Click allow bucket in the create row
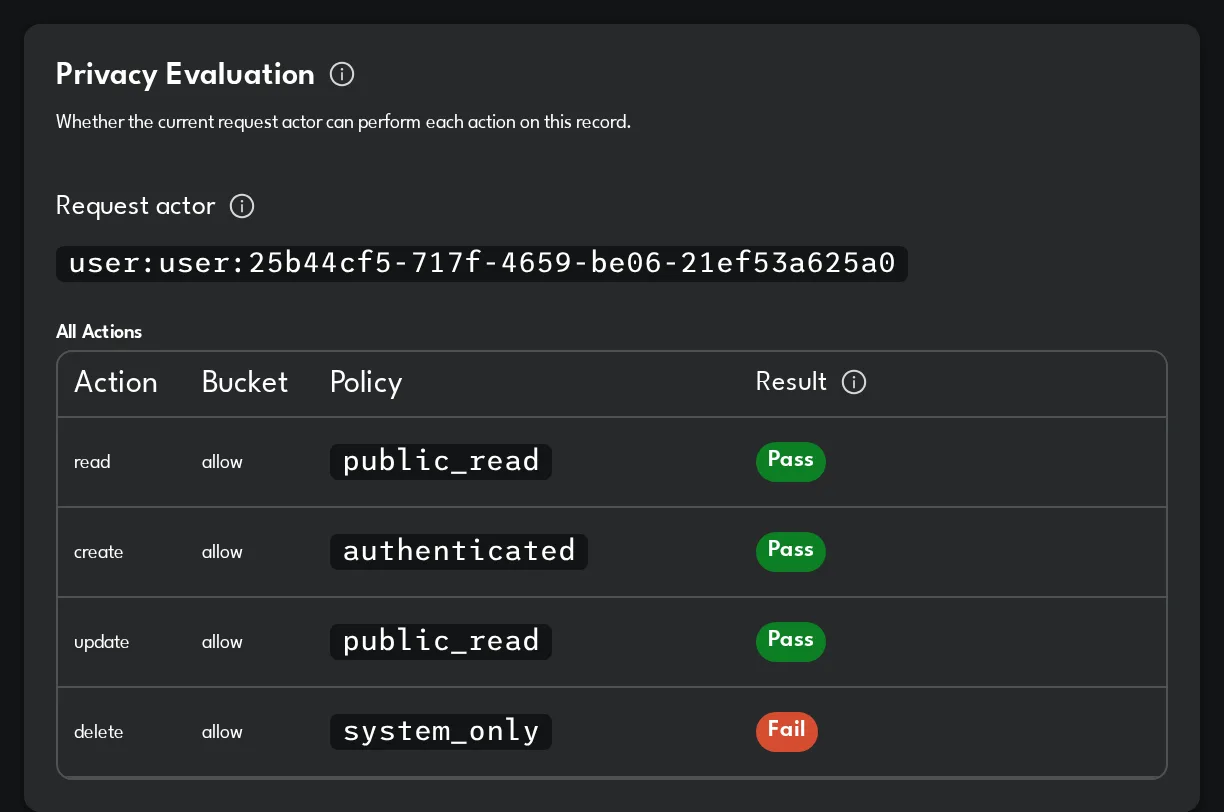This screenshot has width=1224, height=812. tap(222, 552)
